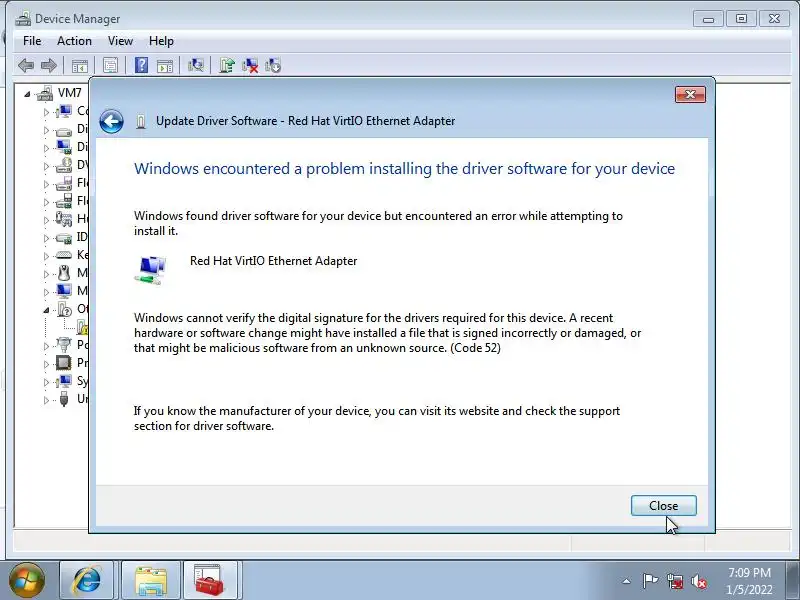The image size is (800, 600).
Task: Open the Action menu
Action: coord(74,41)
